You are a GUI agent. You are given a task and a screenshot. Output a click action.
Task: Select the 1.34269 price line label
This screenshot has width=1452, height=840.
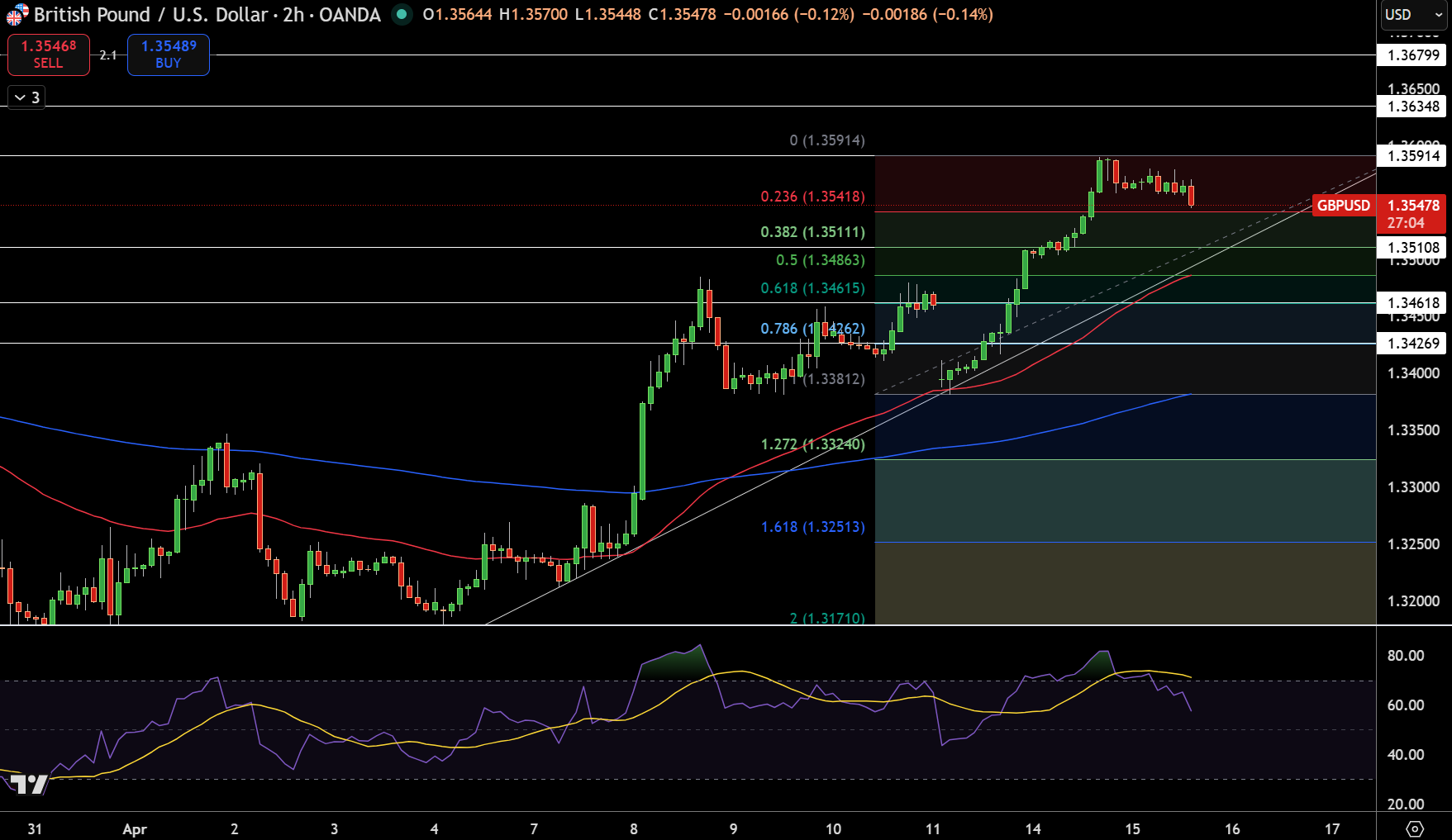click(x=1413, y=344)
